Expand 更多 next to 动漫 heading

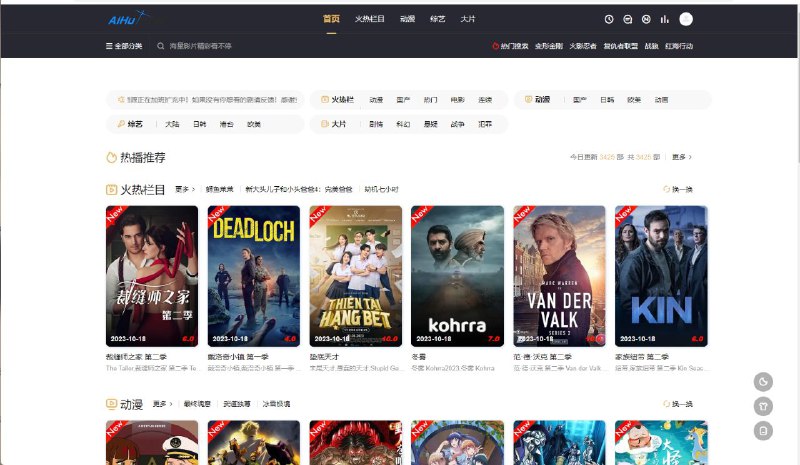[x=162, y=404]
